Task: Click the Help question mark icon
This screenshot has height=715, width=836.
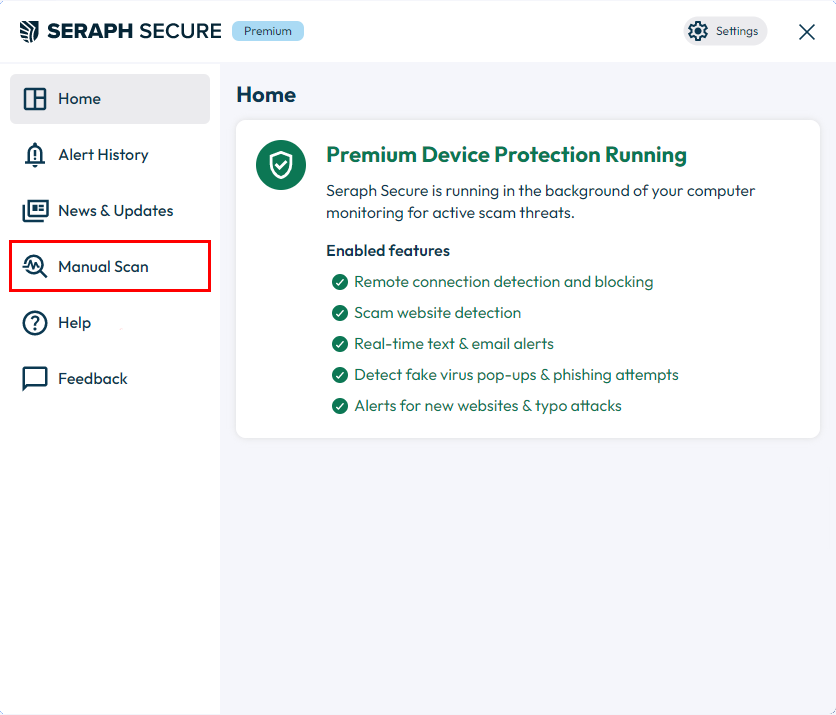Action: [35, 323]
